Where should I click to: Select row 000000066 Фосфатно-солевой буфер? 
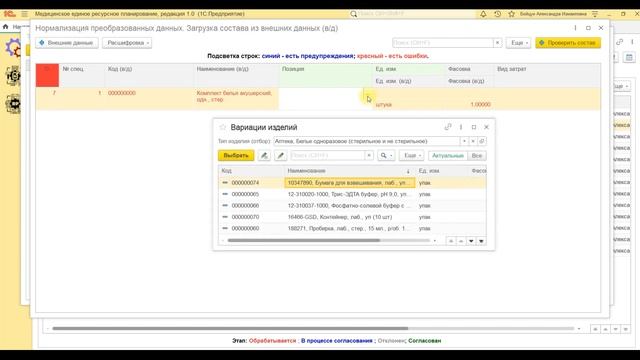click(352, 206)
